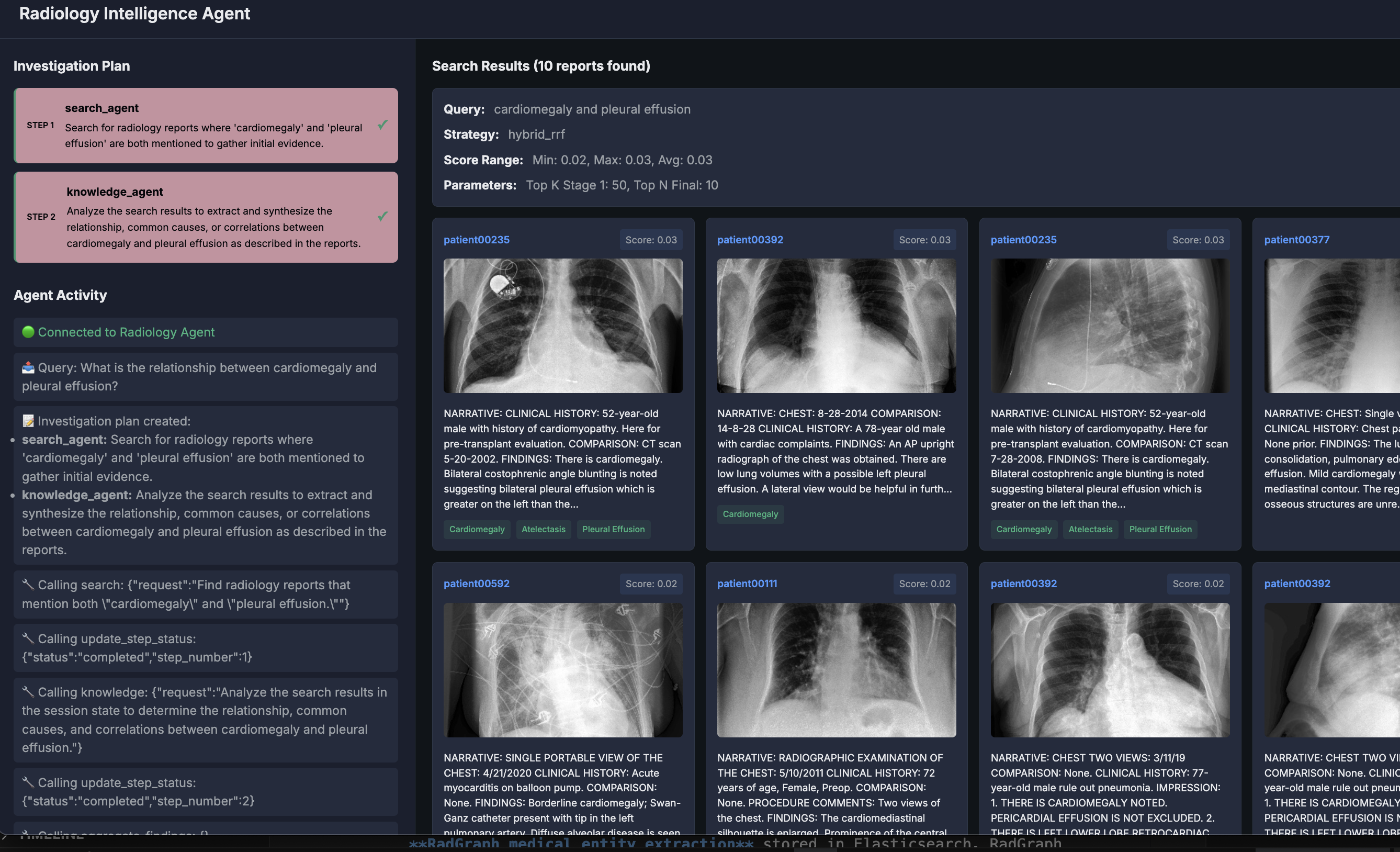1400x852 pixels.
Task: View the patient00592 chest x-ray thumbnail
Action: [562, 670]
